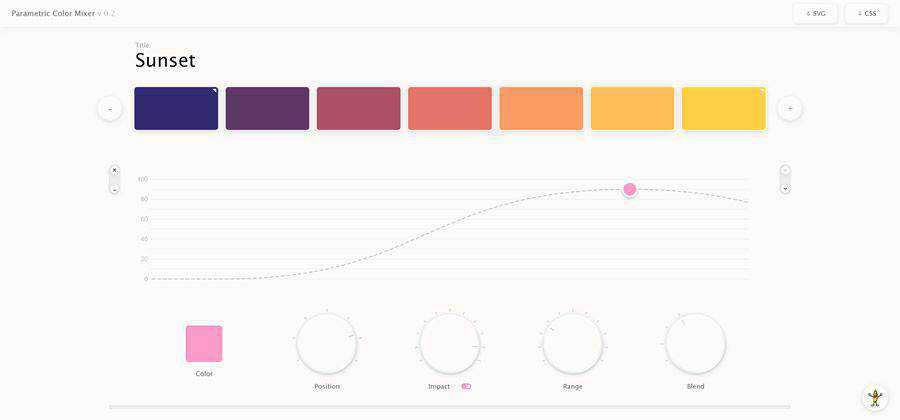Click the pink control point on curve
This screenshot has width=900, height=420.
click(x=630, y=189)
